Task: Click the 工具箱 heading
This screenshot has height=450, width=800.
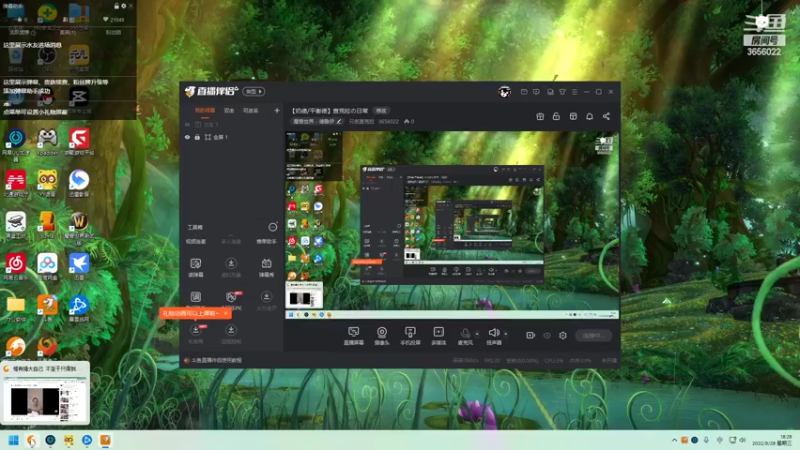Action: point(195,227)
